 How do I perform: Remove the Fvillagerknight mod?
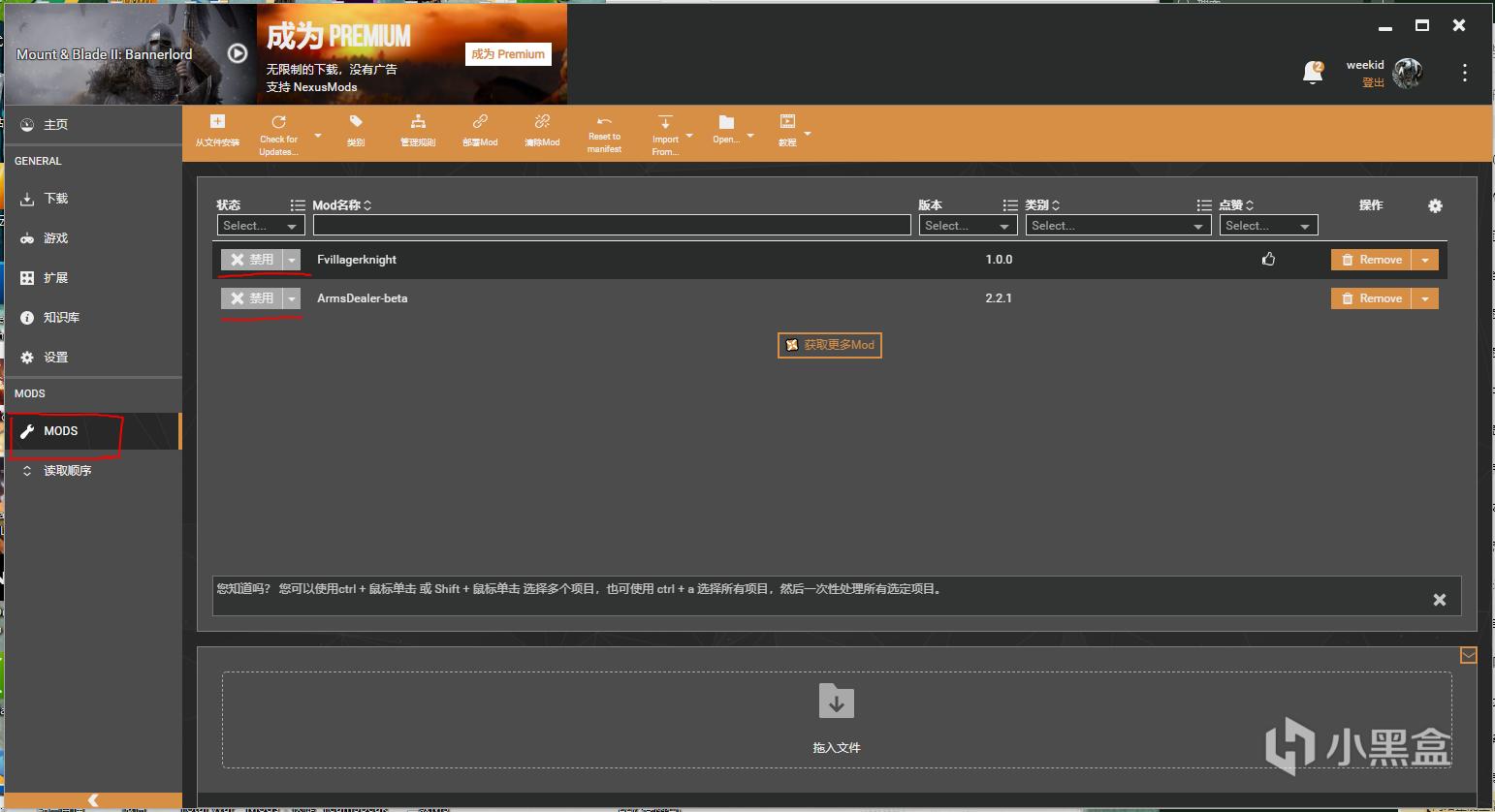(x=1372, y=260)
